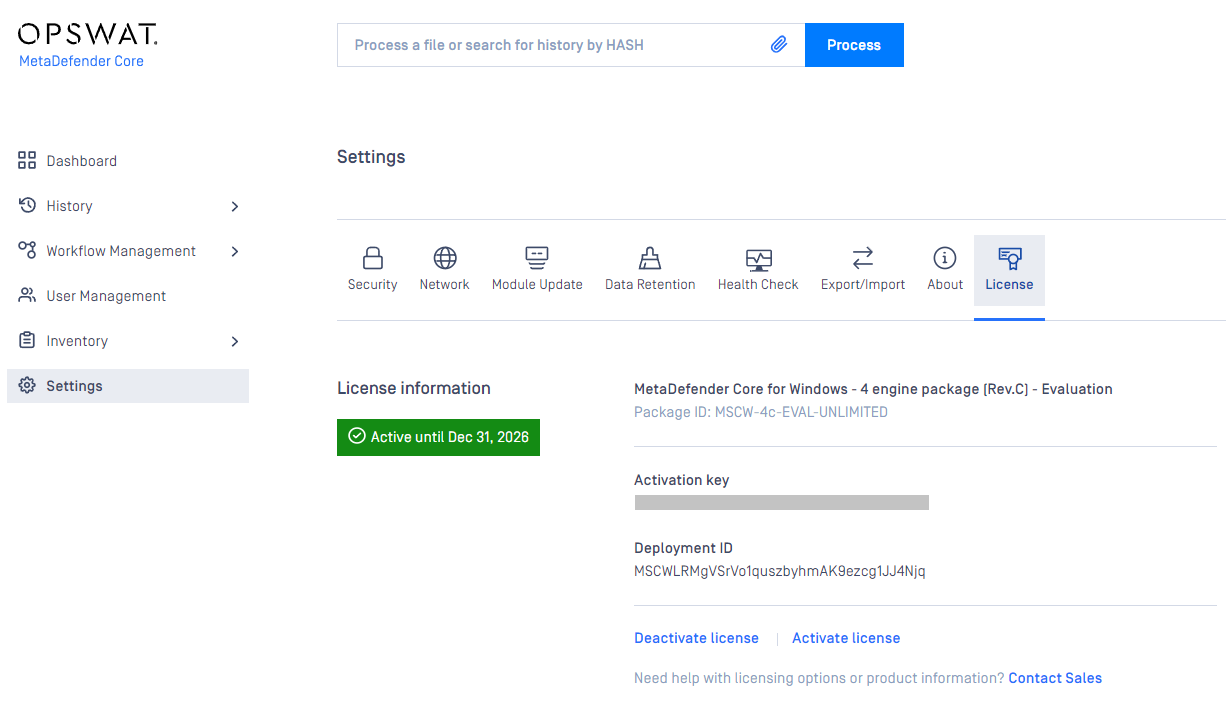Click the Data Retention broom icon

650,259
